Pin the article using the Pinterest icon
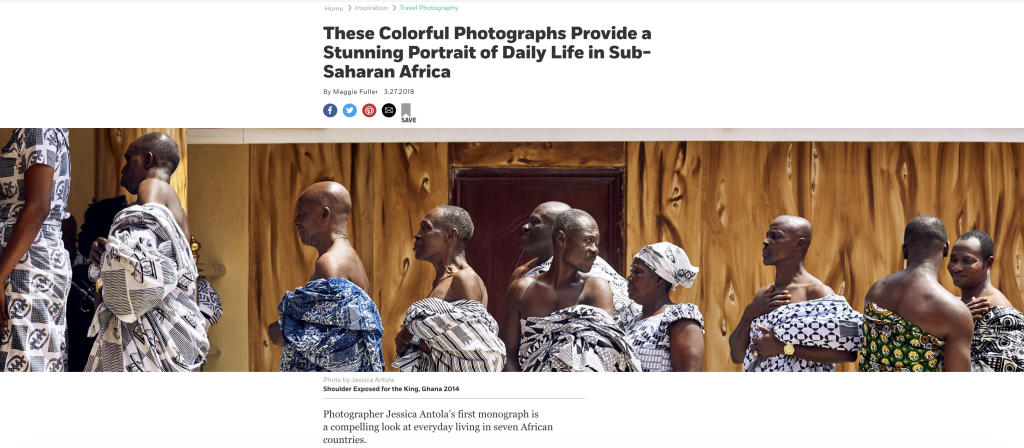This screenshot has width=1024, height=448. pos(370,110)
